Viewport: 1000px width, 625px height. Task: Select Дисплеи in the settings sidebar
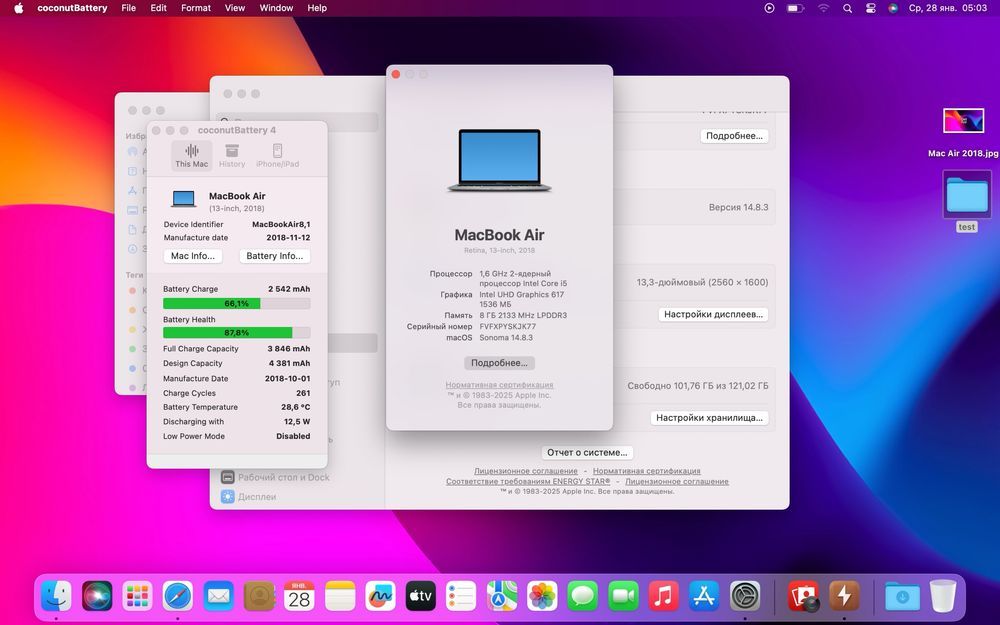249,496
